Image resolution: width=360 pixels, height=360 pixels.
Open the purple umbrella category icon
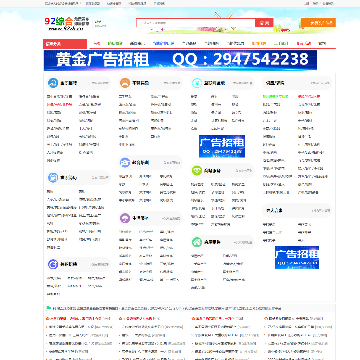pyautogui.click(x=125, y=218)
